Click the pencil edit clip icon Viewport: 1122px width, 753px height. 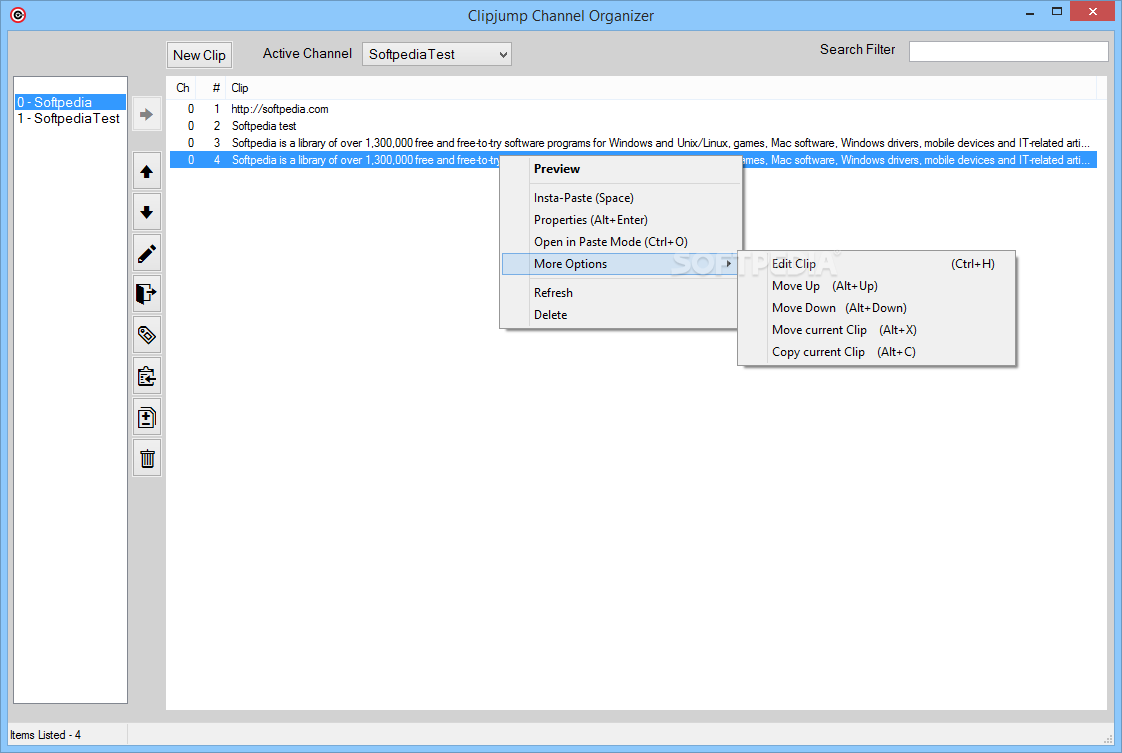pos(147,253)
